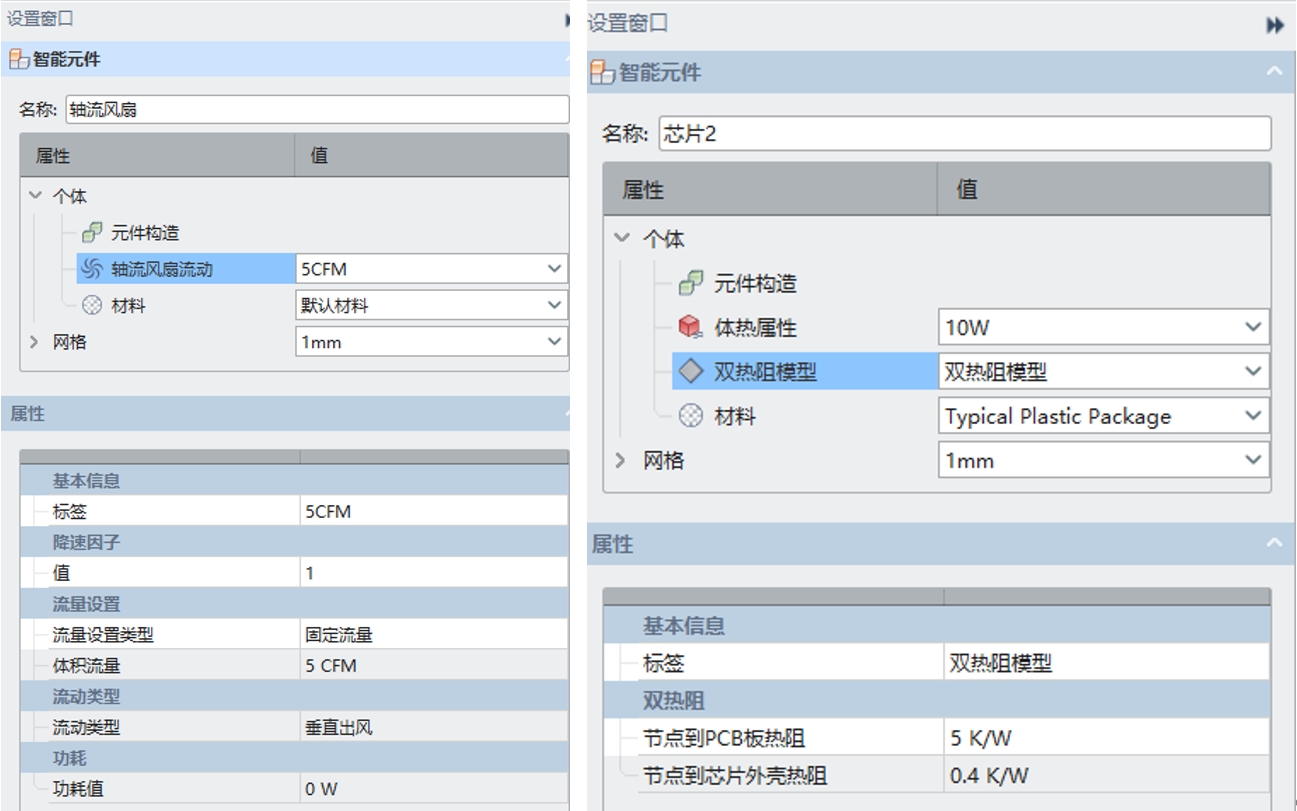The image size is (1297, 811).
Task: Click the 双热阻模型 diamond icon
Action: (x=690, y=372)
